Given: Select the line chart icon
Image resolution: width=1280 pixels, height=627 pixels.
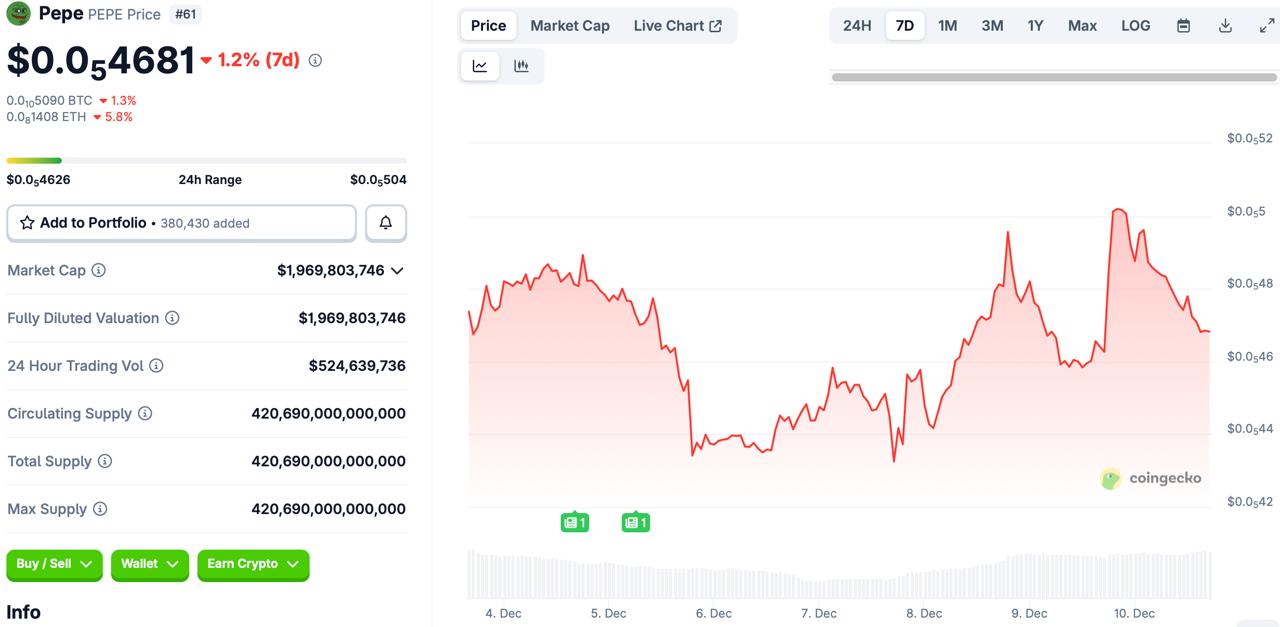Looking at the screenshot, I should point(480,65).
